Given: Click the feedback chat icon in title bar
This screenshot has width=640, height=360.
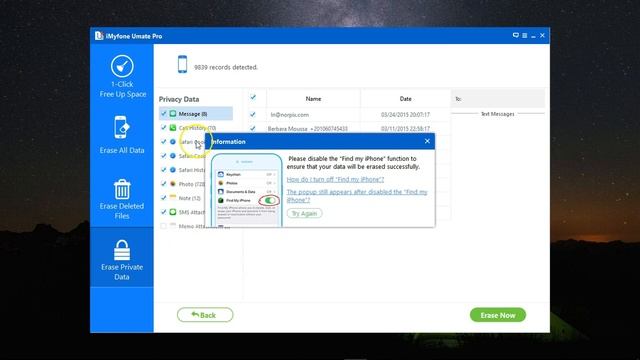Looking at the screenshot, I should pos(516,36).
